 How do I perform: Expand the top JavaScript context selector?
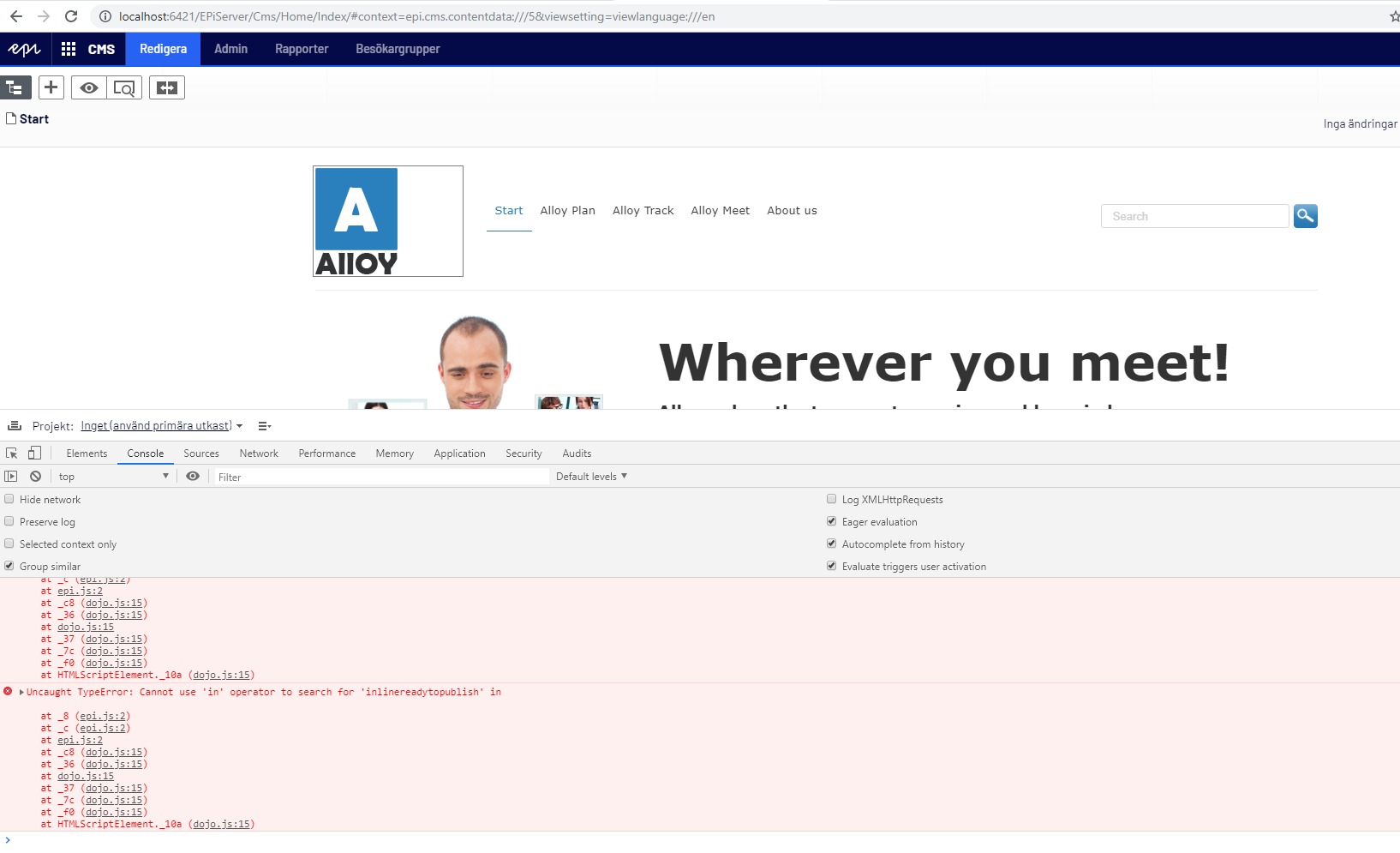pyautogui.click(x=113, y=477)
